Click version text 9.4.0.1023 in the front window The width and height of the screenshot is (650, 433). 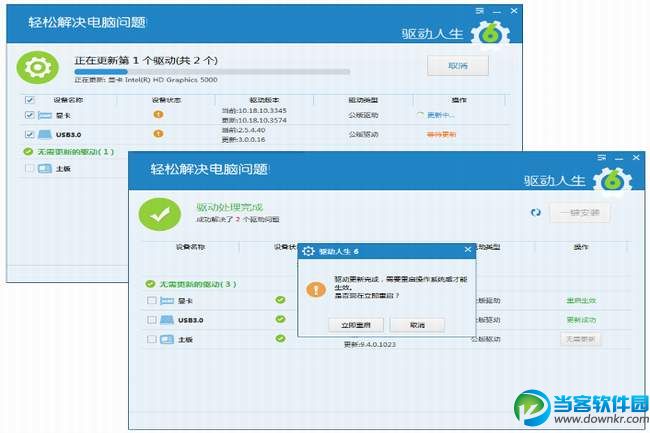(370, 344)
